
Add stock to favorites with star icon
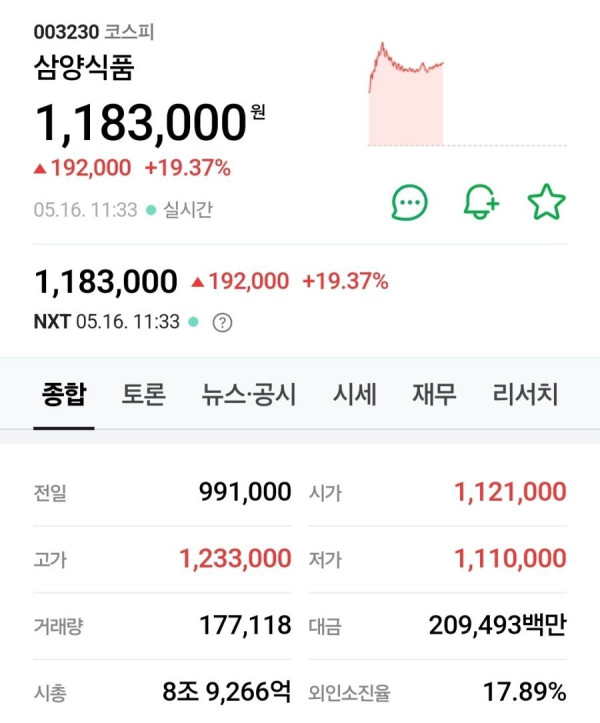point(546,203)
